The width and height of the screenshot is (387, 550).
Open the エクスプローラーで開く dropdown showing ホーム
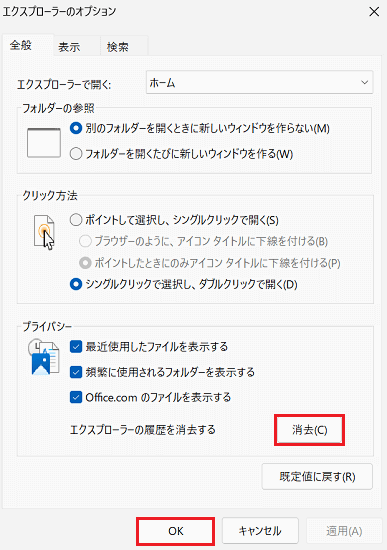[x=259, y=82]
